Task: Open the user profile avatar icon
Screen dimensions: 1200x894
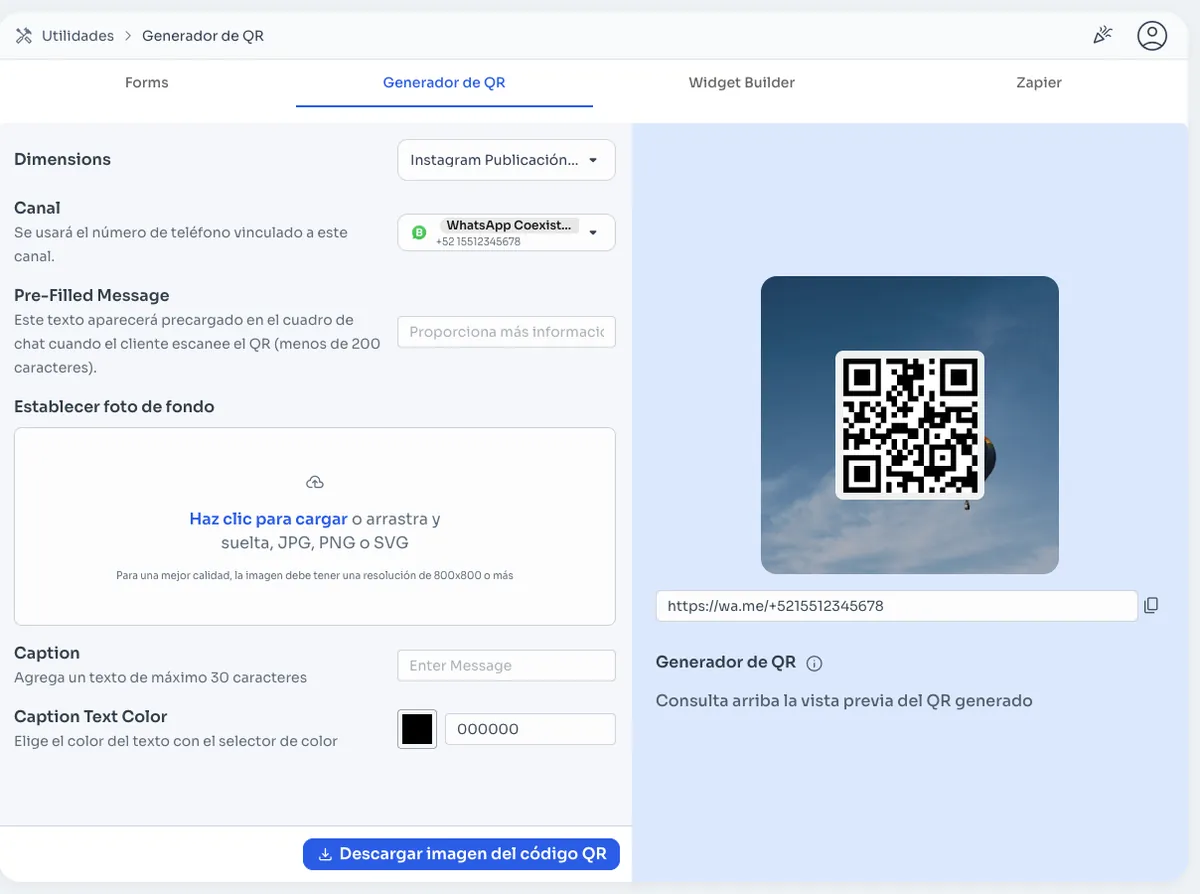Action: pyautogui.click(x=1152, y=35)
